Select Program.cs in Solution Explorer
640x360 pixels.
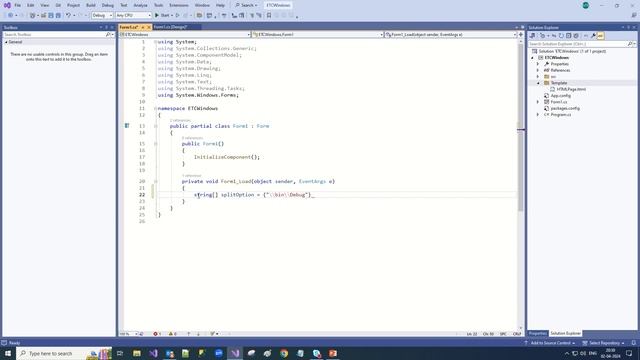pos(560,115)
